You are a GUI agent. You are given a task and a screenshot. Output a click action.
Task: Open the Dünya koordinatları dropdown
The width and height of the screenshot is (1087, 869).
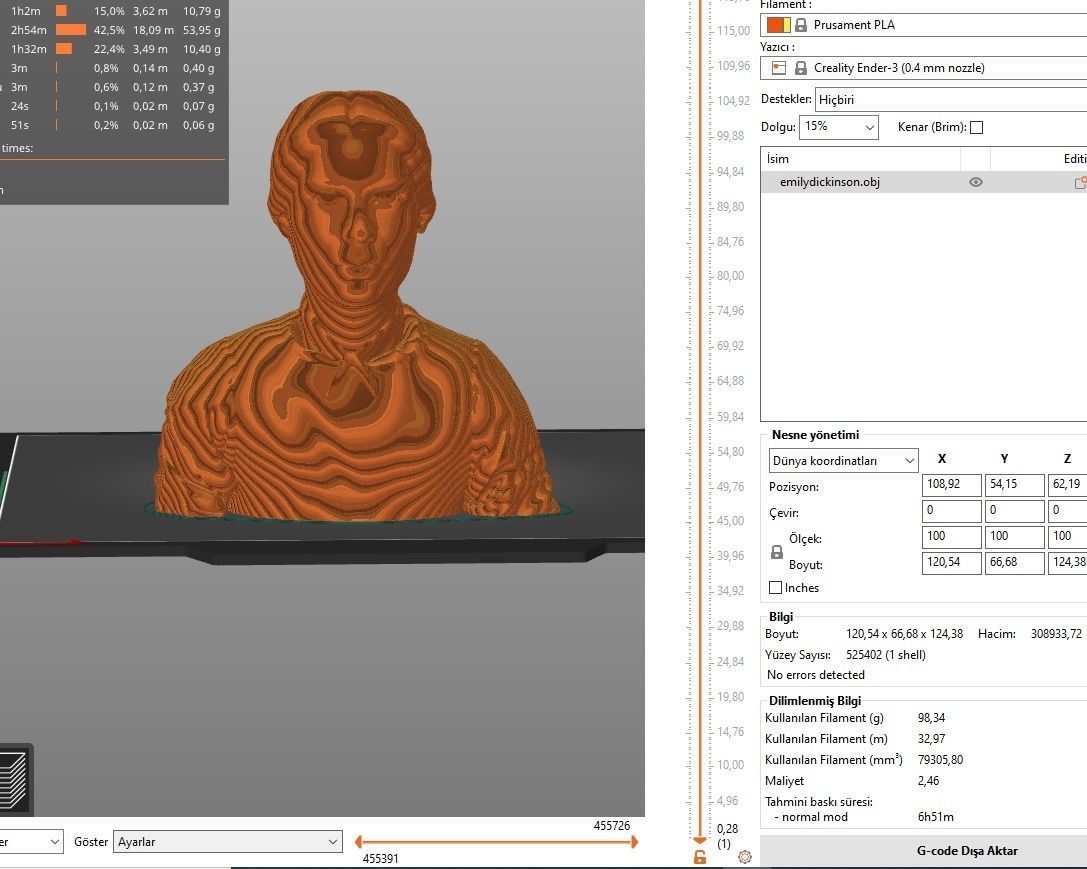coord(843,461)
